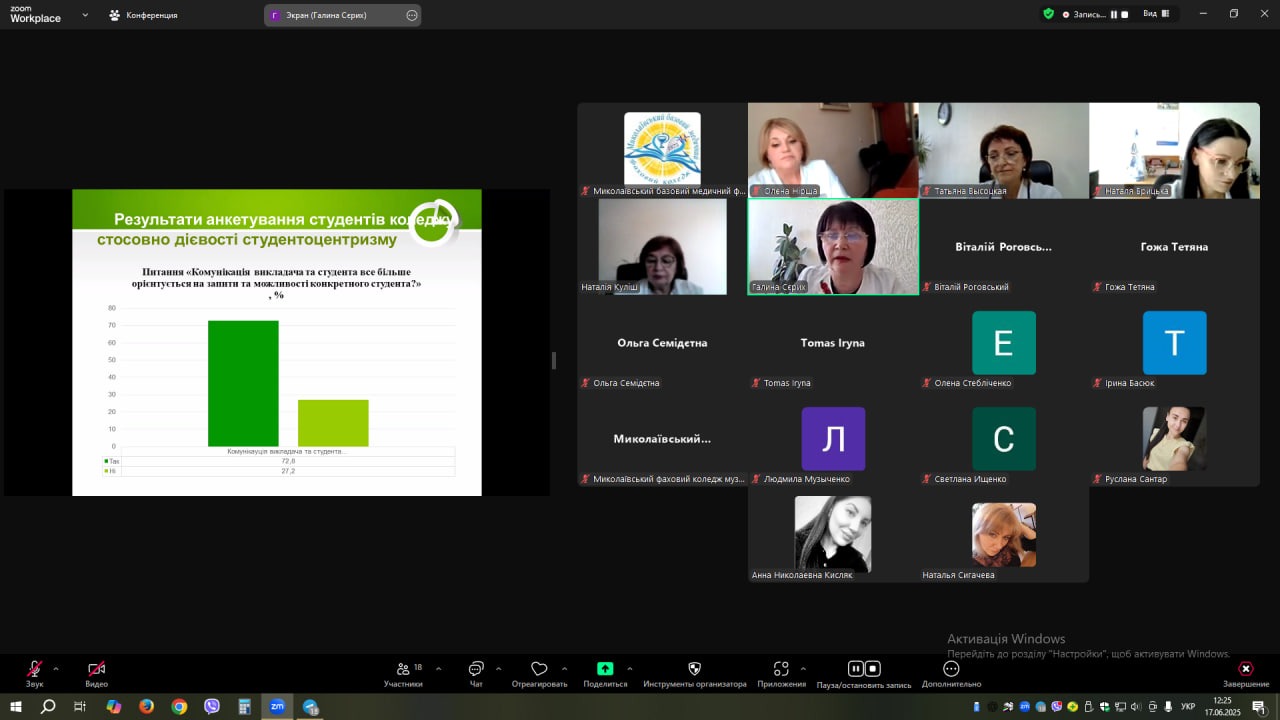Open the Приложения apps icon
Image resolution: width=1280 pixels, height=720 pixels.
click(781, 670)
